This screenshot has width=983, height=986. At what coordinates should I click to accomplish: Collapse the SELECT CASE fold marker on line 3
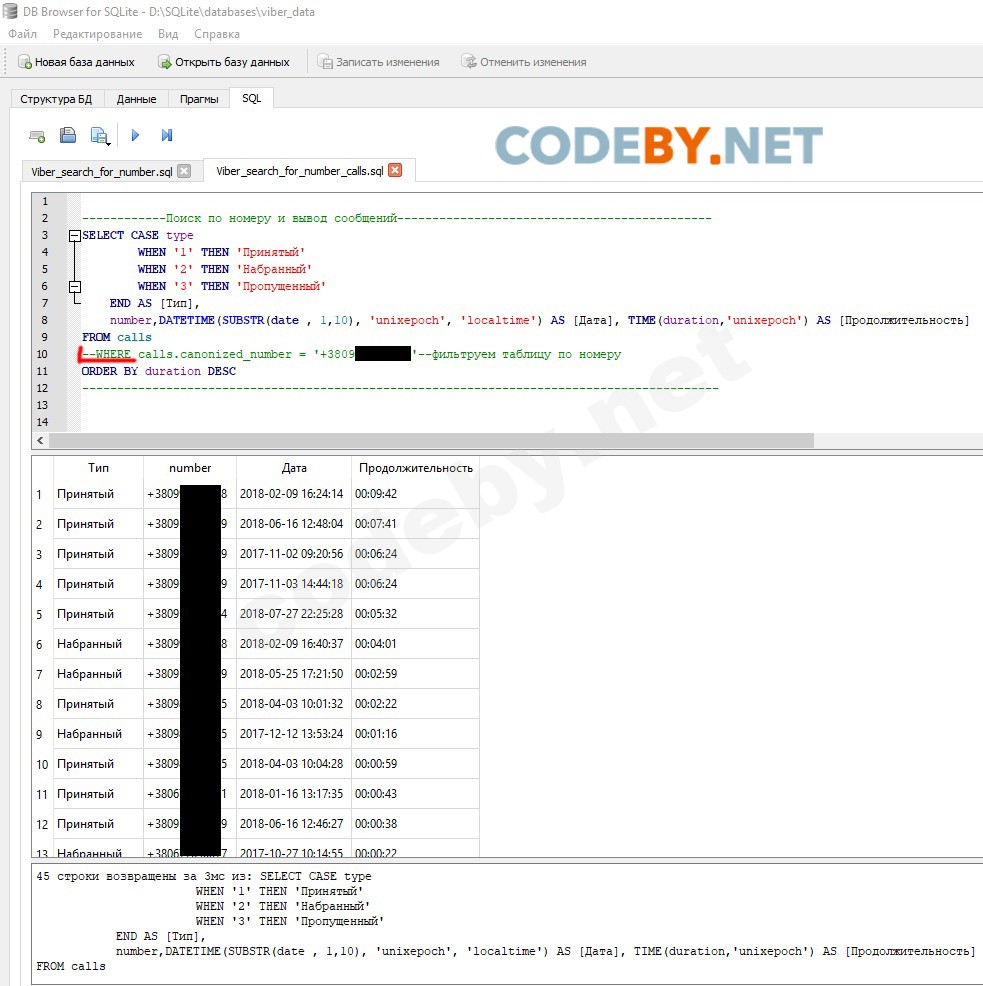[74, 236]
